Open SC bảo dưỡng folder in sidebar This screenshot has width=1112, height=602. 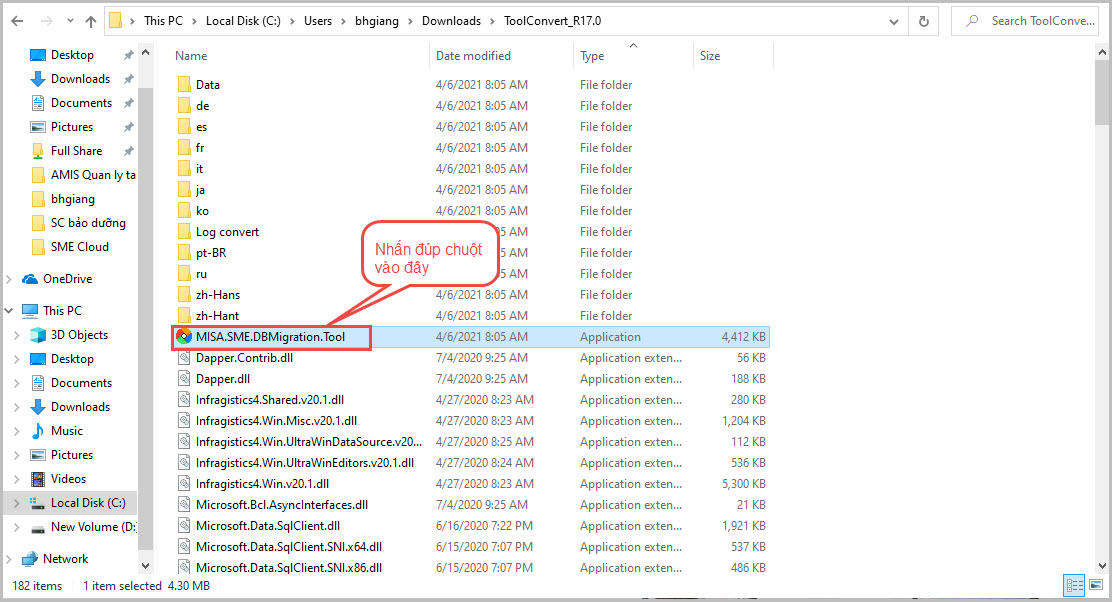[x=79, y=223]
